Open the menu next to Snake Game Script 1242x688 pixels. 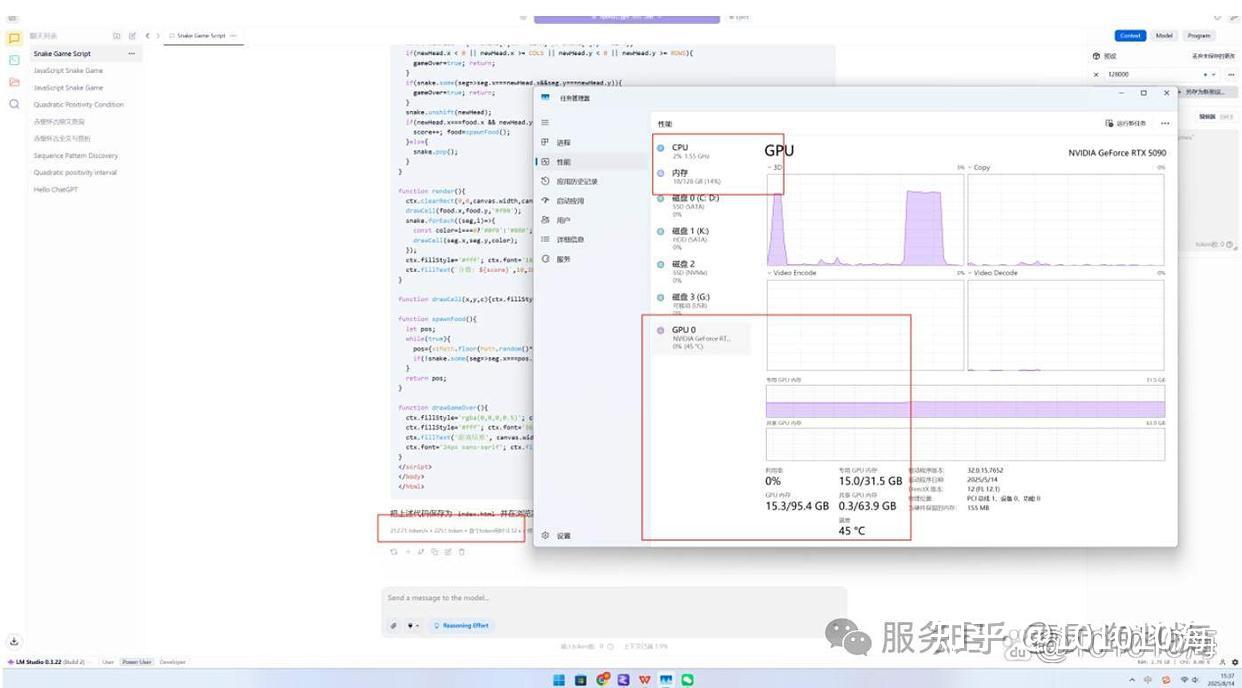(132, 53)
